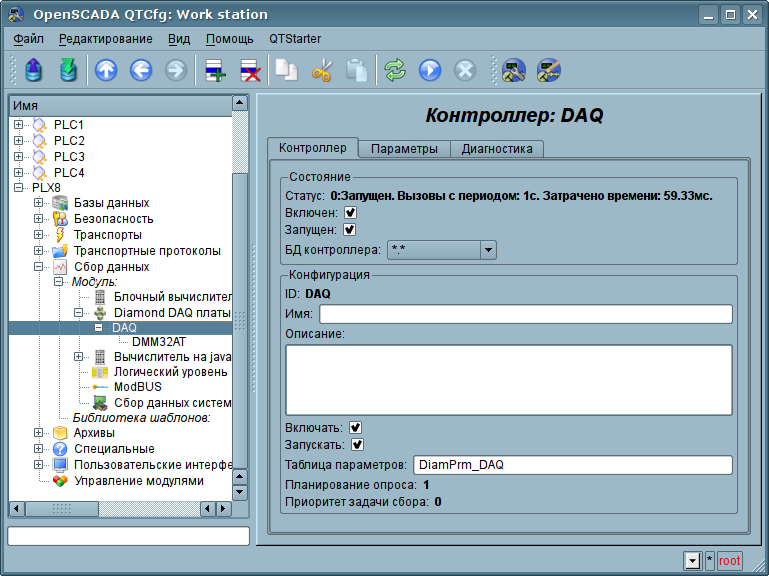Navigate back with the left arrow icon
Viewport: 769px width, 576px height.
pyautogui.click(x=141, y=70)
